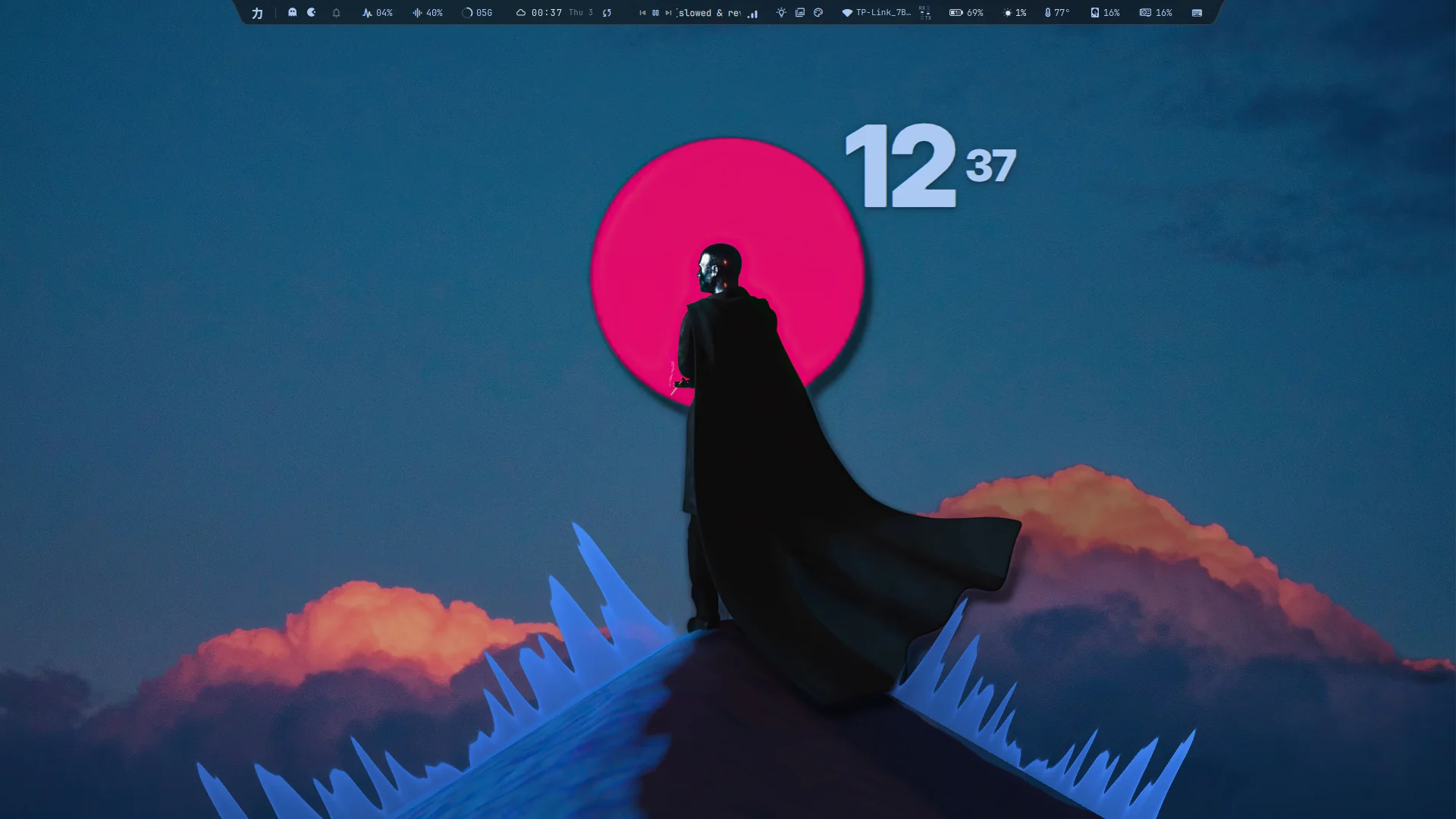Click the battery 69% indicator
1456x819 pixels.
tap(966, 13)
